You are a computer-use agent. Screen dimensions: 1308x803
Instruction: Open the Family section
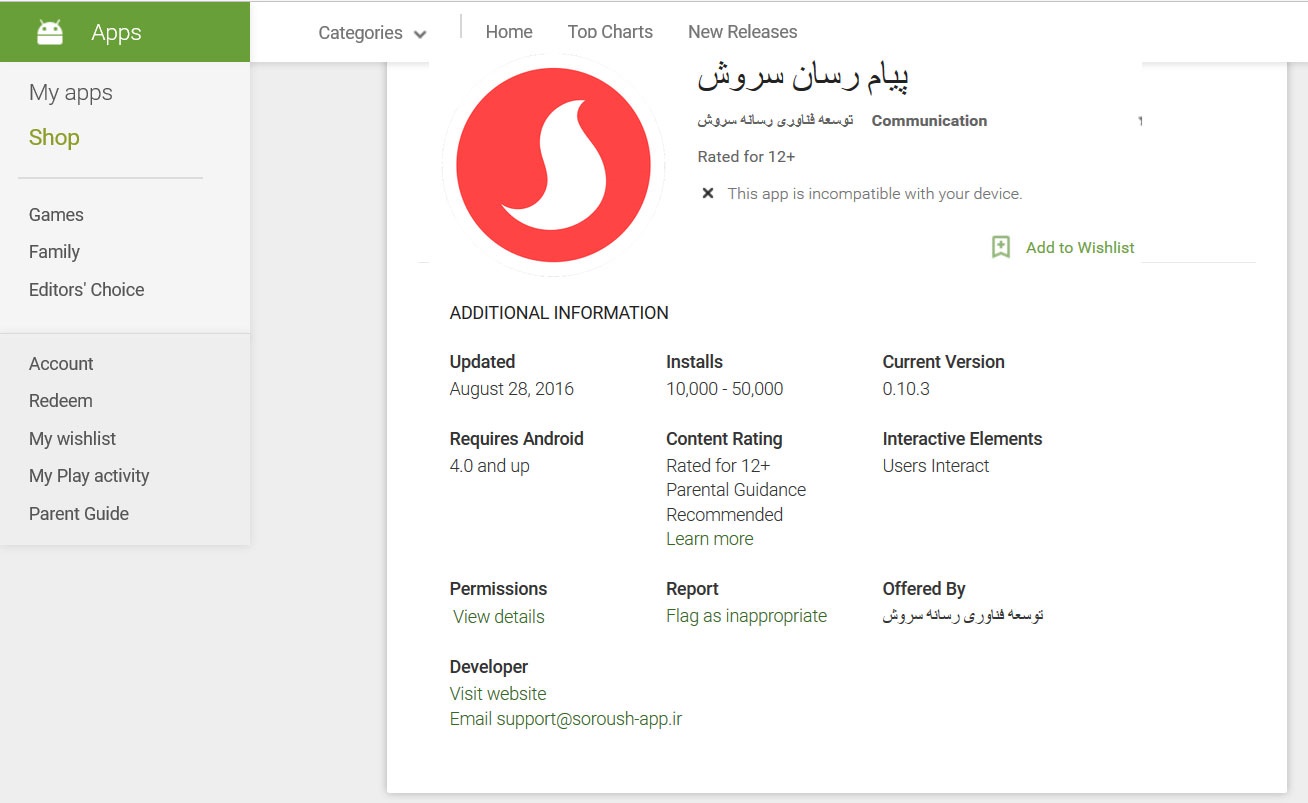tap(54, 252)
